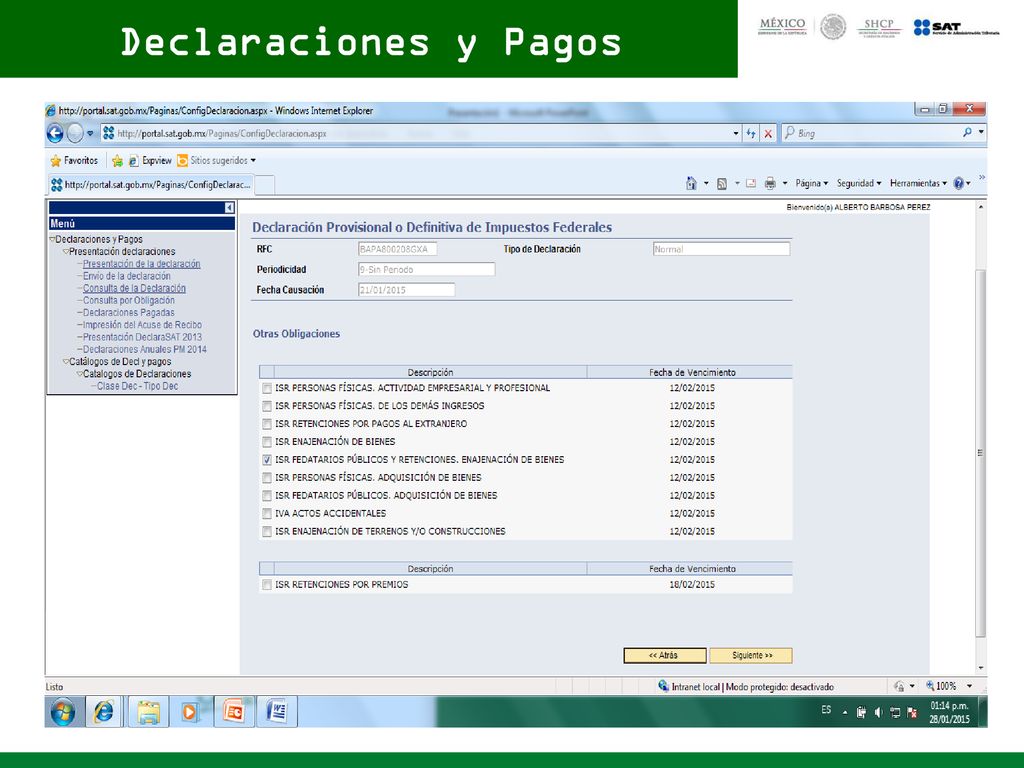Click the Home page icon
The image size is (1024, 768).
[691, 184]
